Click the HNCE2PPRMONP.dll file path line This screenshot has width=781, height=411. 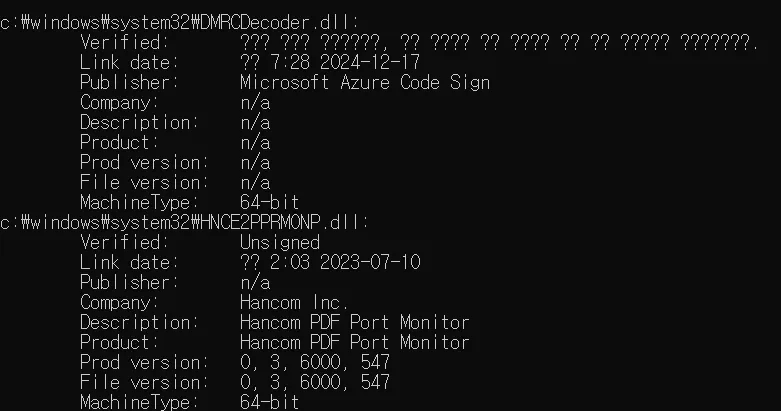[x=184, y=223]
